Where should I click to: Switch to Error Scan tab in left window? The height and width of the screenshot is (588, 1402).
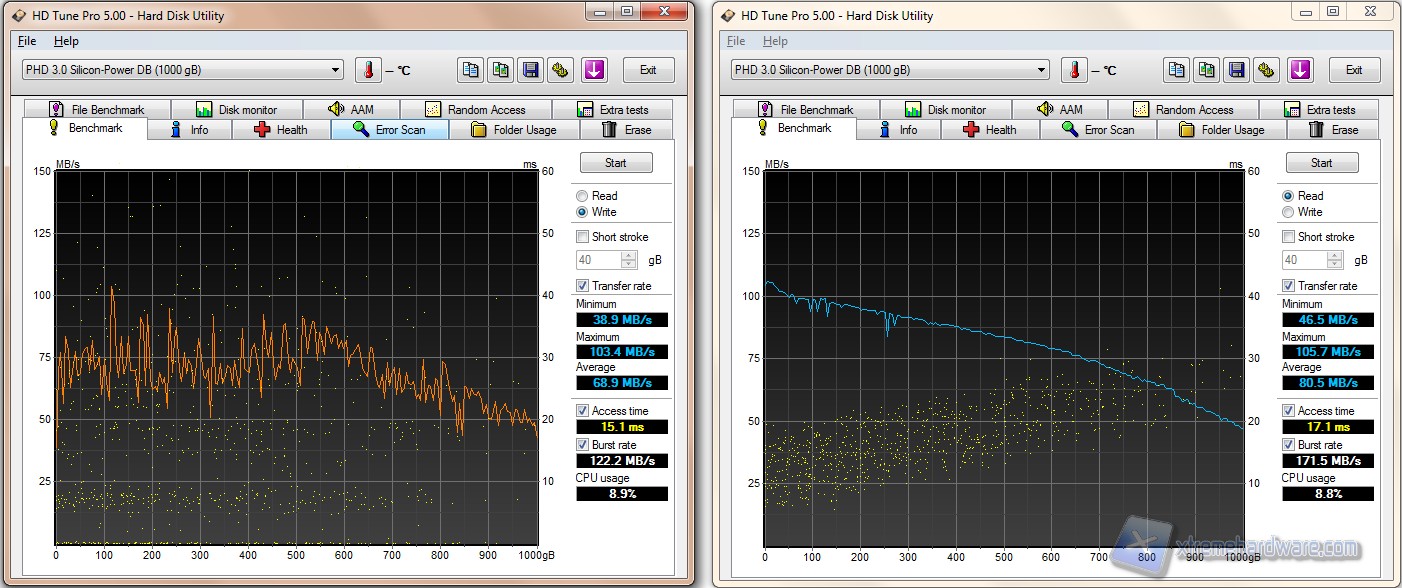(390, 130)
